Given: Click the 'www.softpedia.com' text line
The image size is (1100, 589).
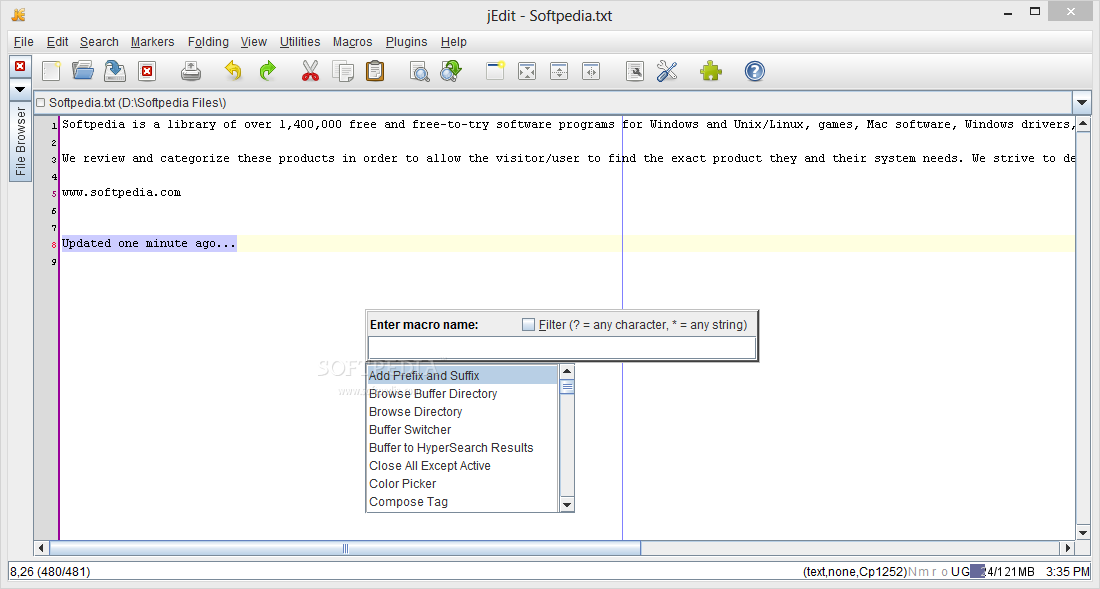Looking at the screenshot, I should pos(121,192).
